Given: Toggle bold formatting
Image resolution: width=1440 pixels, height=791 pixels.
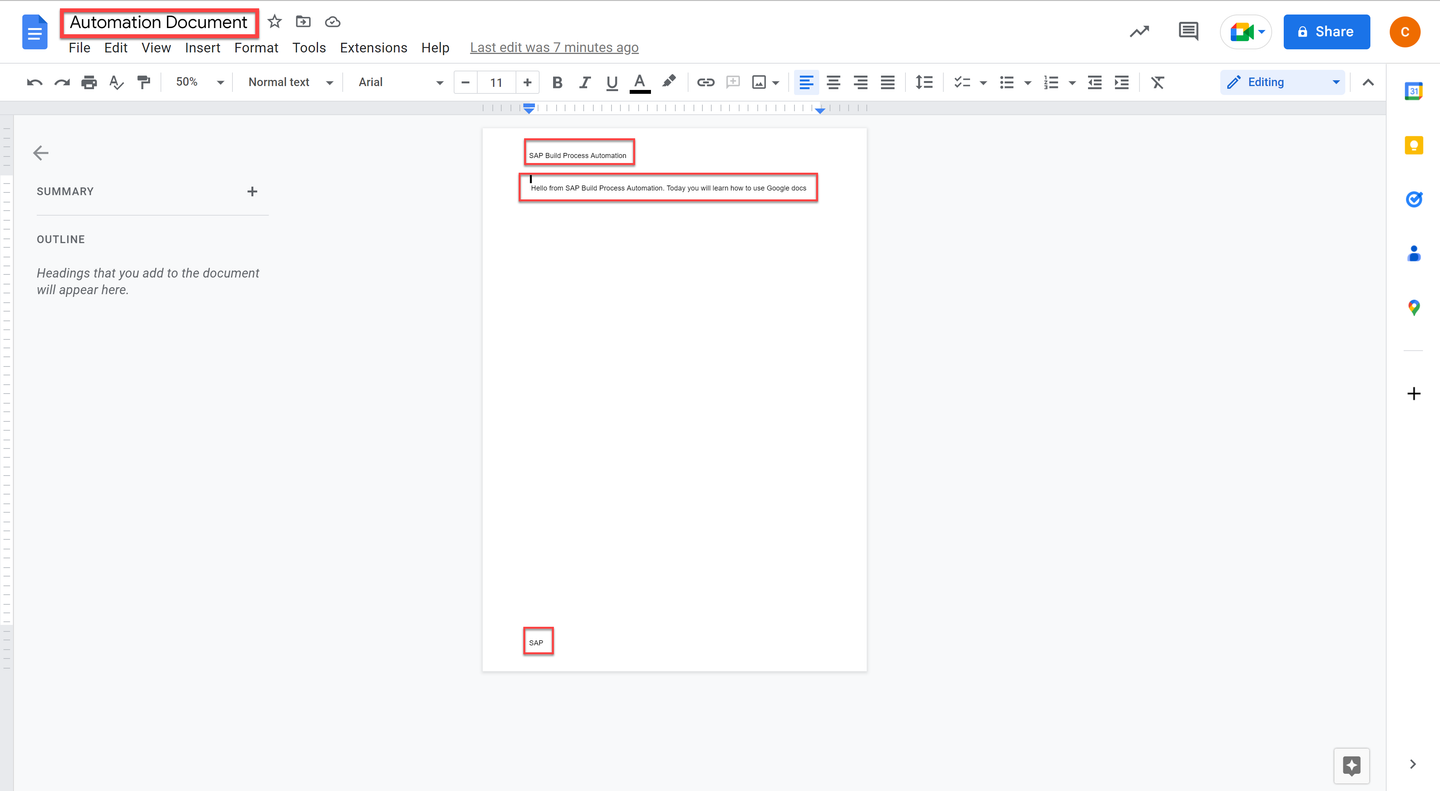Looking at the screenshot, I should click(x=558, y=82).
